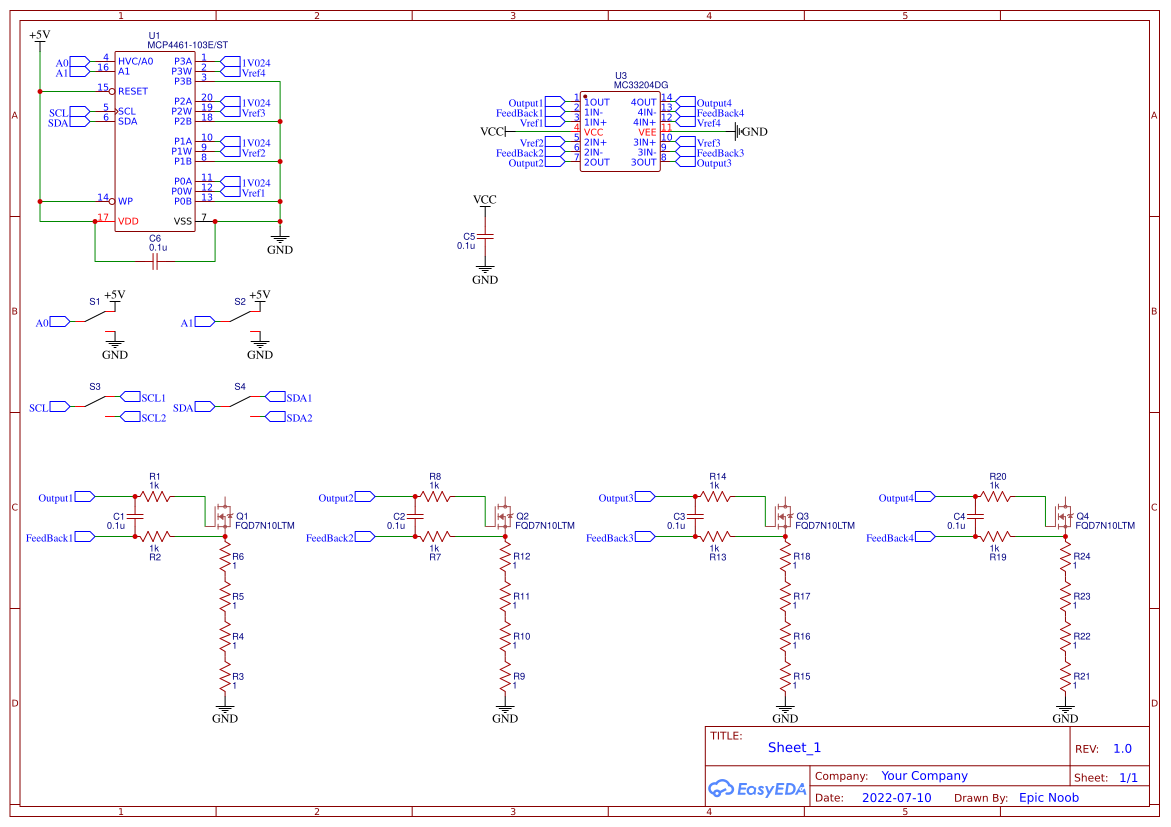Select the MCP4461 digital potentiometer U1
Image resolution: width=1171 pixels, height=827 pixels.
[155, 140]
